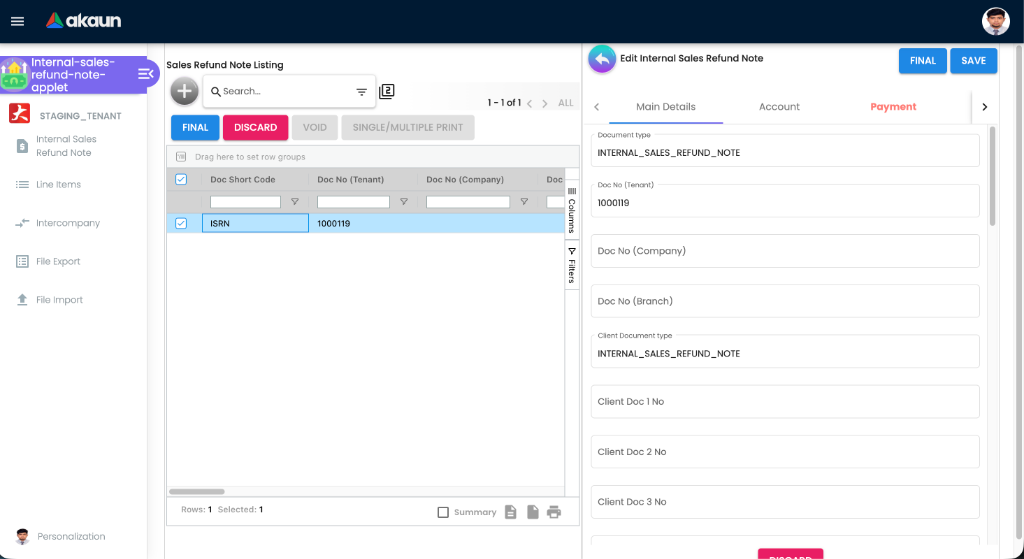Go to previous listing page
1024x559 pixels.
tap(530, 103)
